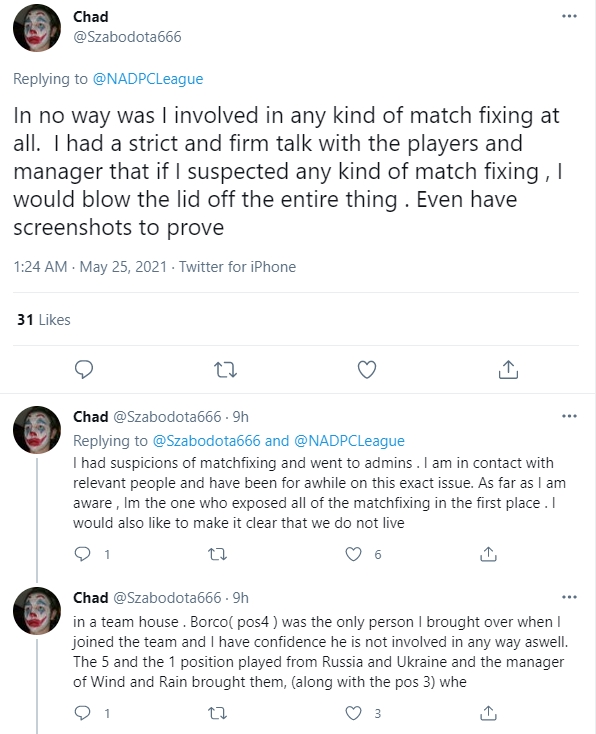Open @NADPCLeague link in main tweet header
The height and width of the screenshot is (734, 596).
(x=148, y=79)
